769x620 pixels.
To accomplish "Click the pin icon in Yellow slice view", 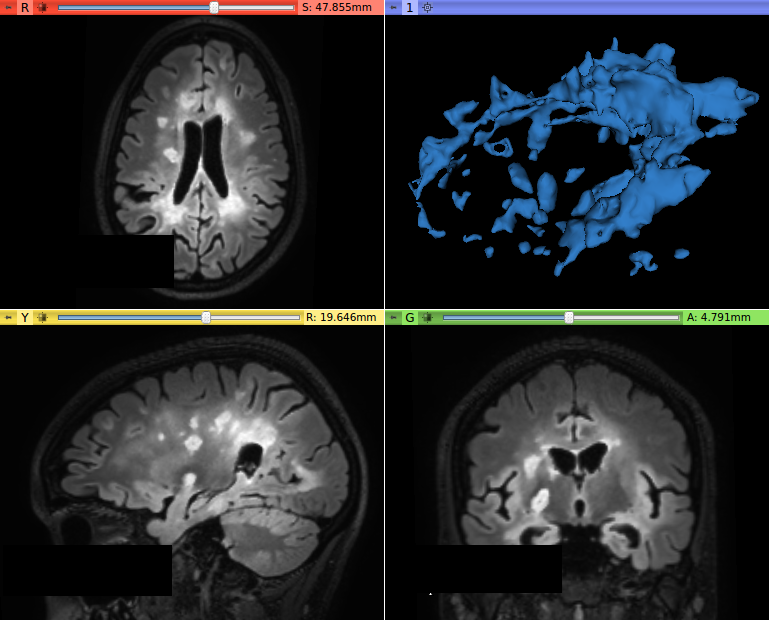I will click(x=9, y=317).
